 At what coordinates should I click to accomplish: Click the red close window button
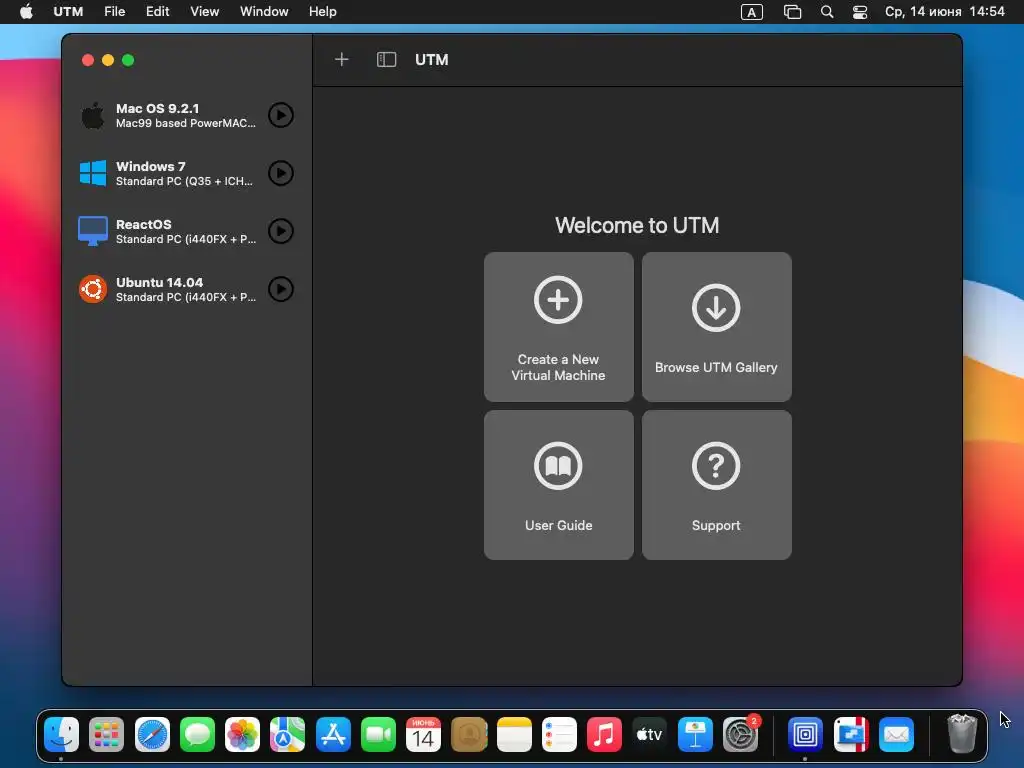pyautogui.click(x=88, y=60)
